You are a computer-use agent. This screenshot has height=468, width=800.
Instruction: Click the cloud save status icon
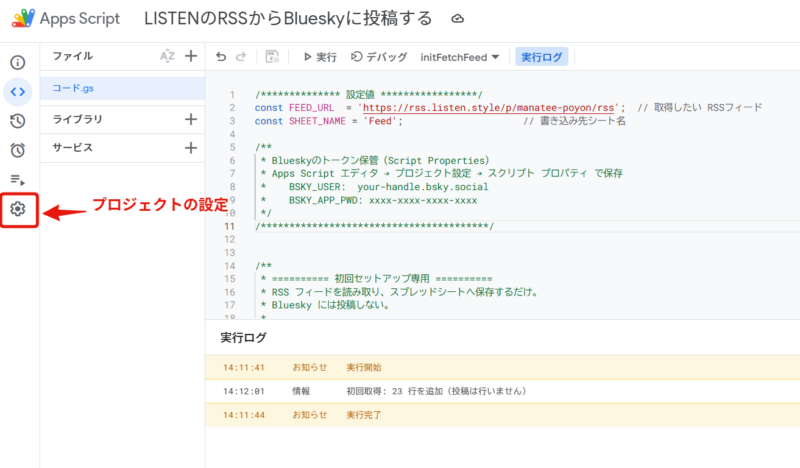(458, 19)
